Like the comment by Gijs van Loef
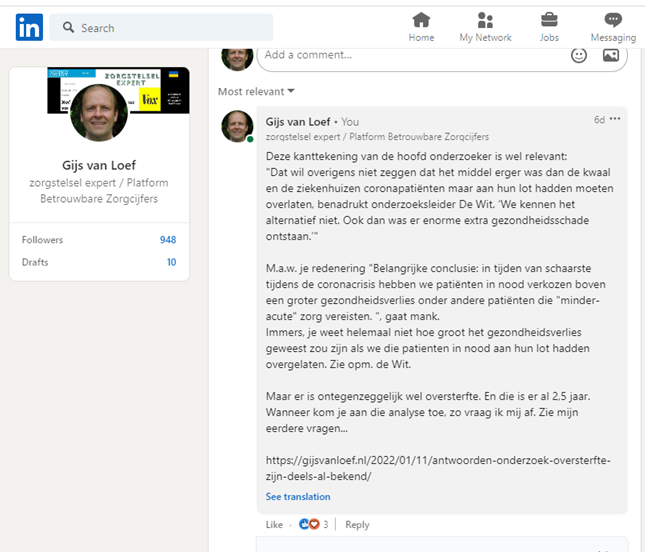 point(274,524)
